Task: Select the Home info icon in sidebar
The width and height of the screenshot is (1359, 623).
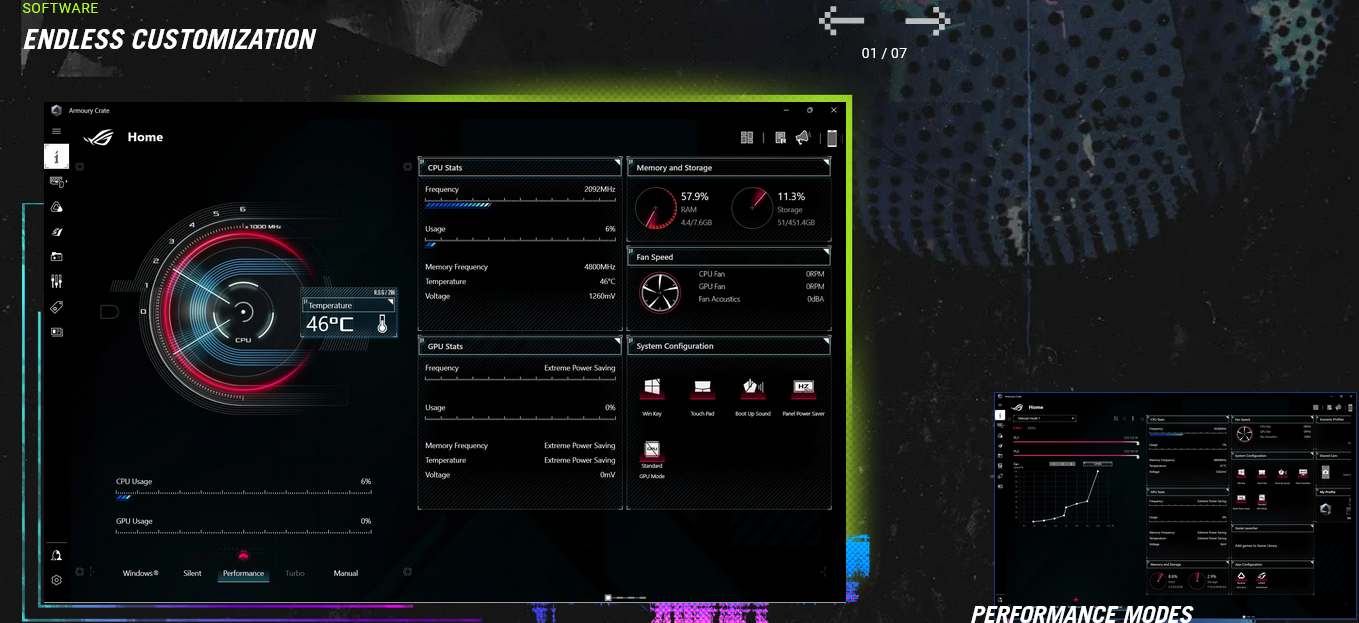Action: (x=57, y=156)
